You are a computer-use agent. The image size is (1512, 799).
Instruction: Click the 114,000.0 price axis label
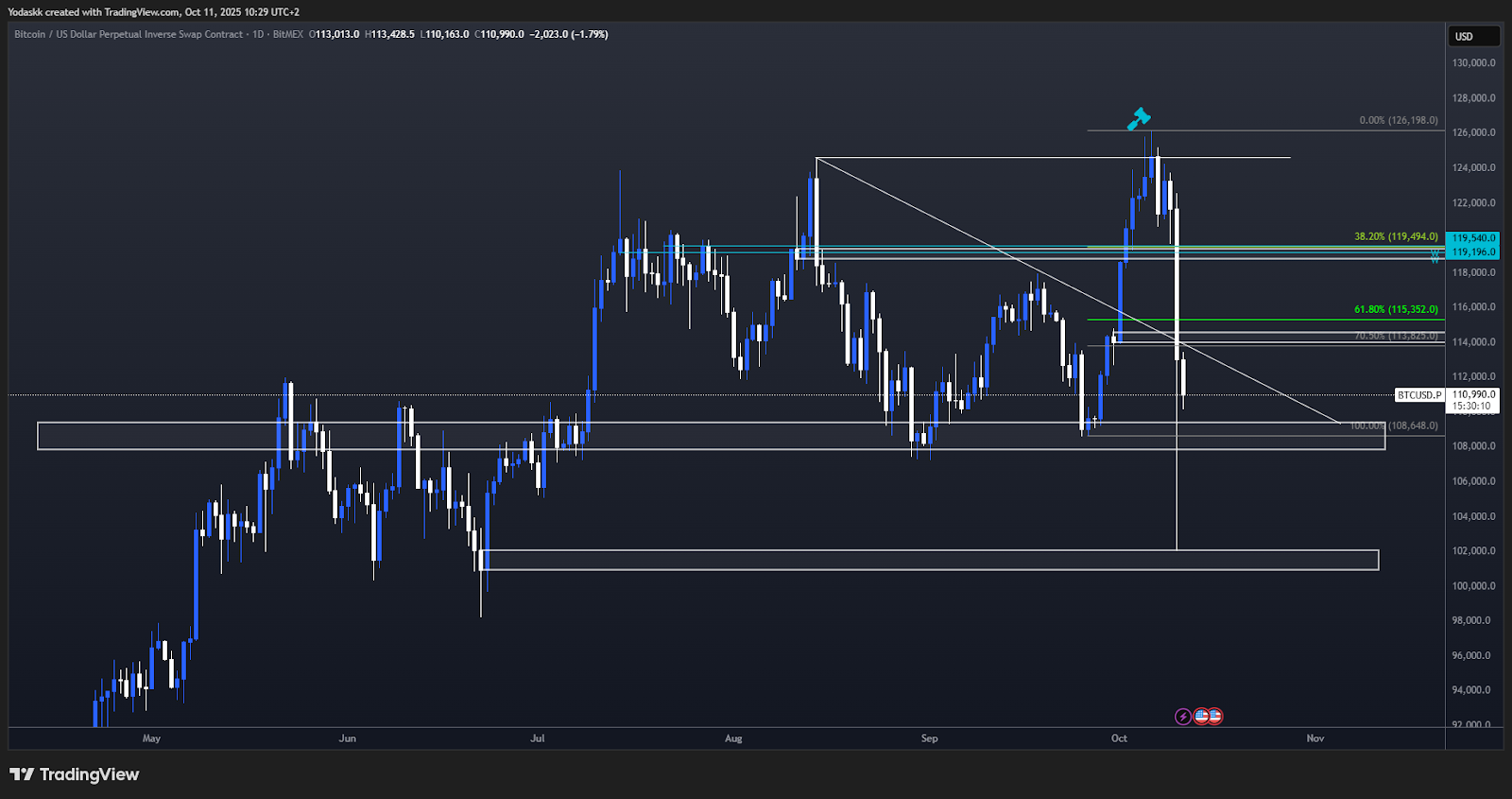pos(1473,342)
